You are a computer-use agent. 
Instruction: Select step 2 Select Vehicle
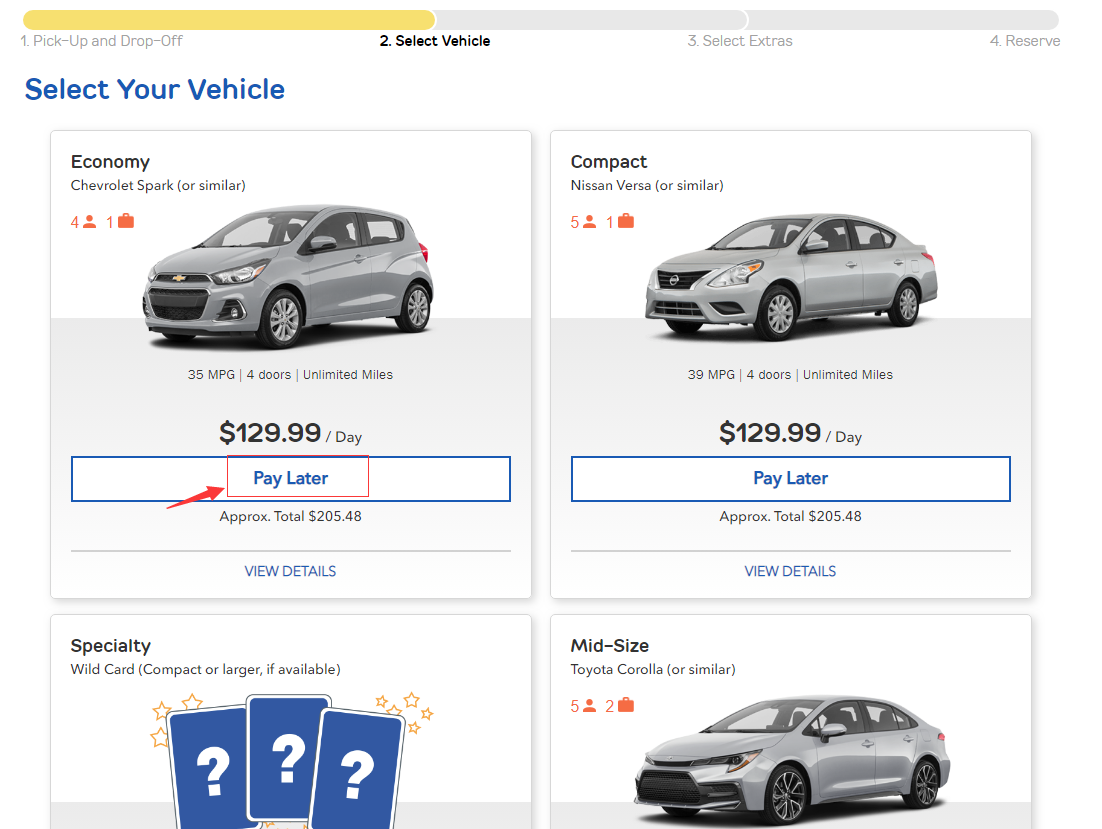tap(435, 41)
